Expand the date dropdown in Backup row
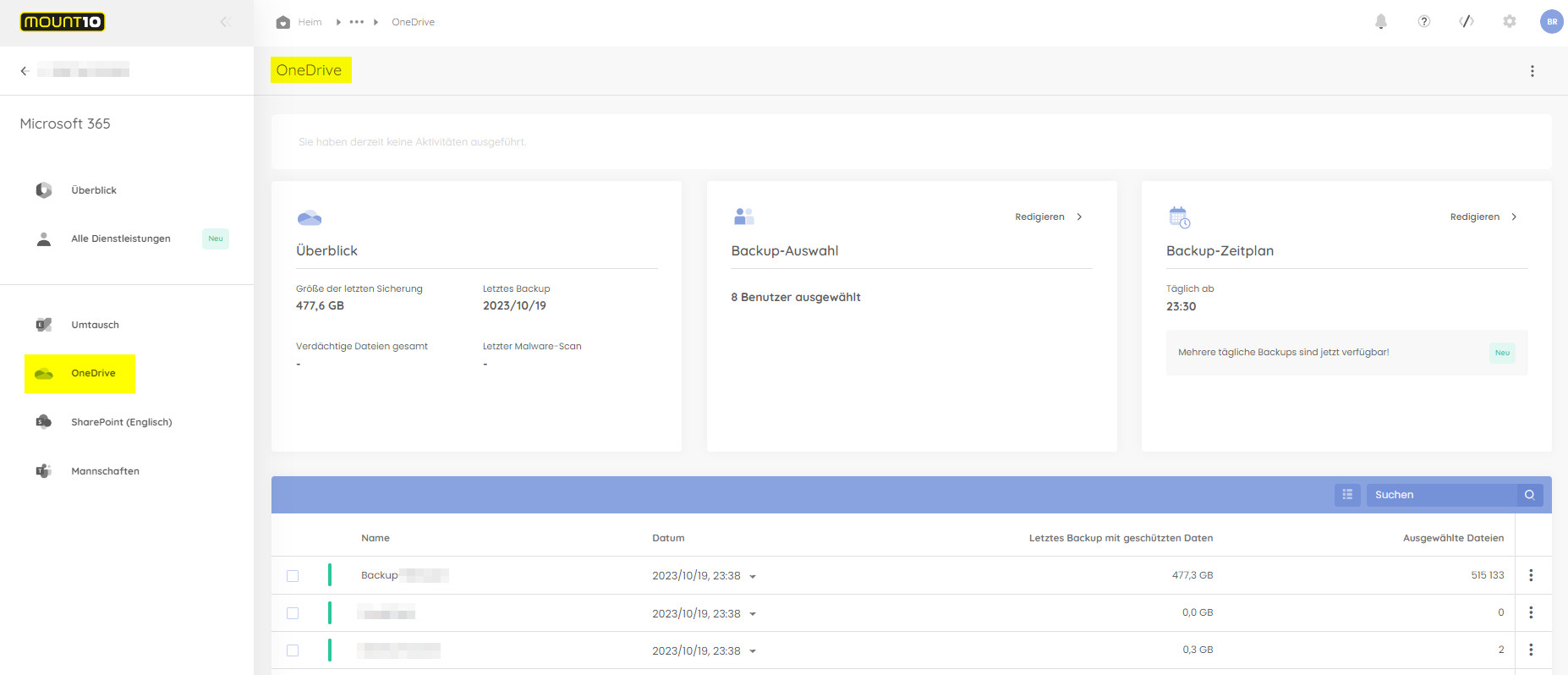 tap(753, 577)
